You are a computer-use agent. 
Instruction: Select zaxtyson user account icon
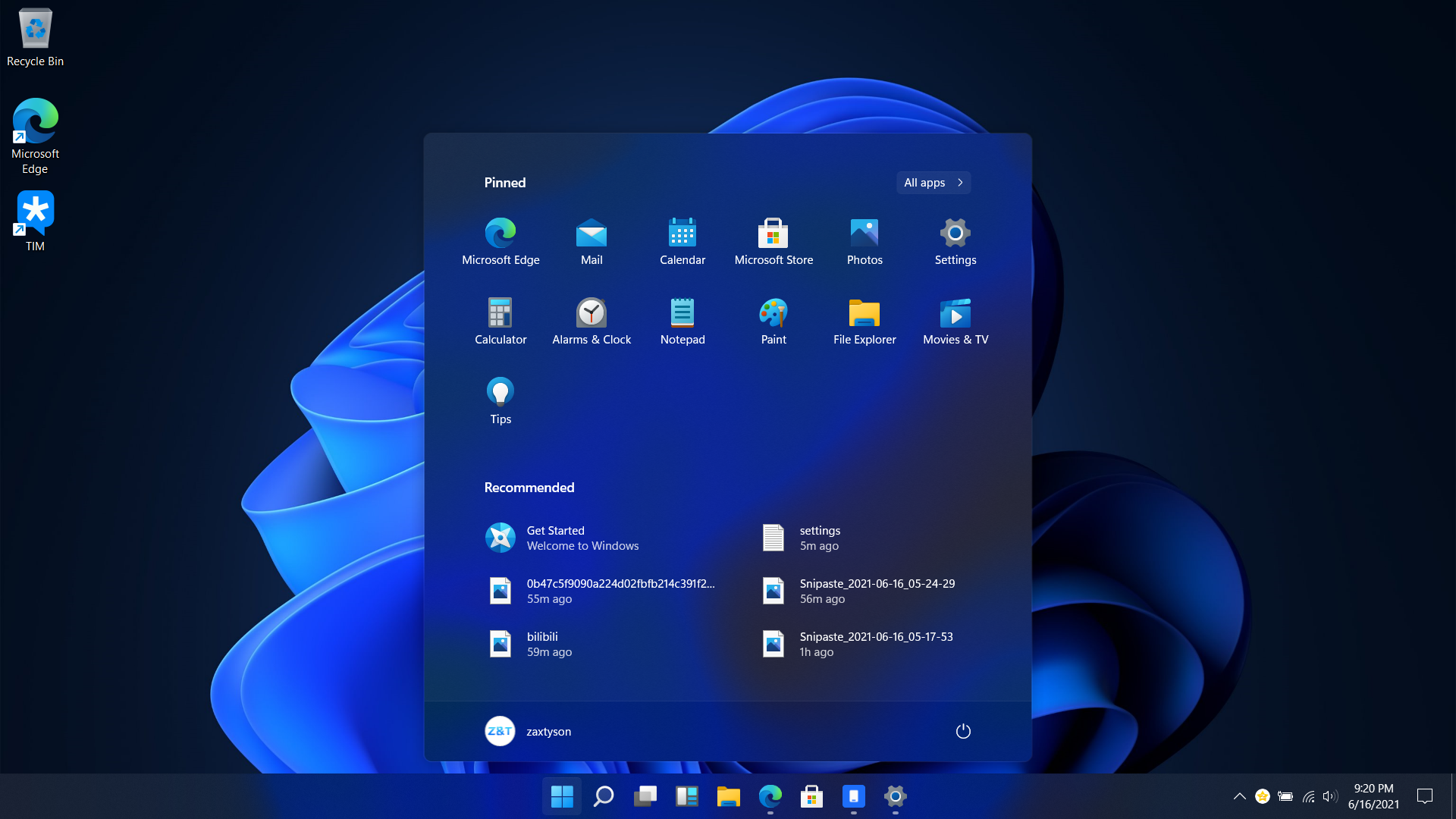click(498, 731)
